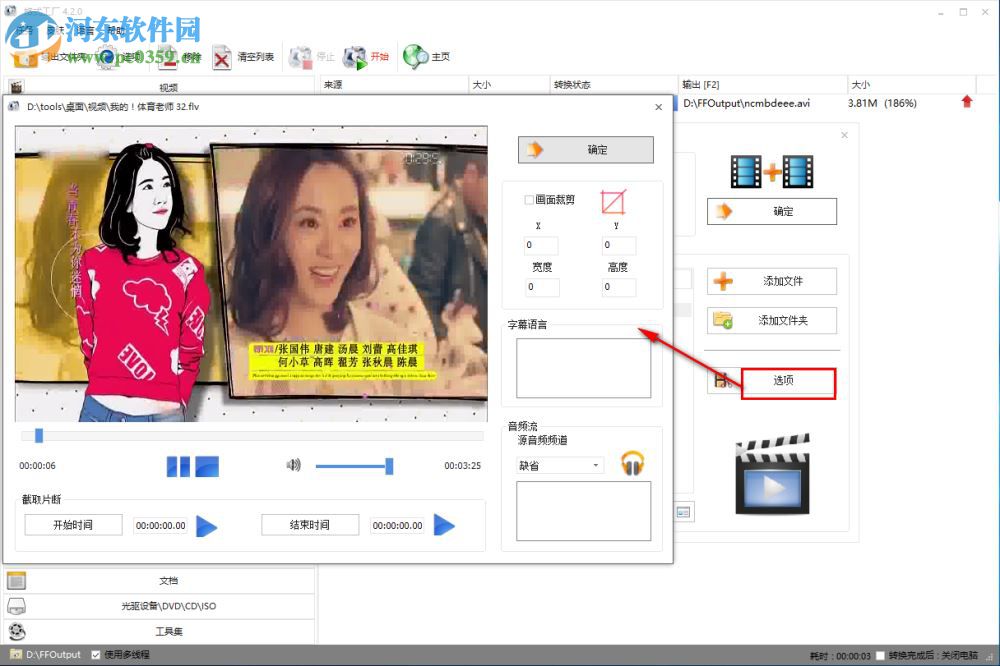Image resolution: width=1000 pixels, height=666 pixels.
Task: Click the speaker volume icon
Action: pyautogui.click(x=293, y=465)
